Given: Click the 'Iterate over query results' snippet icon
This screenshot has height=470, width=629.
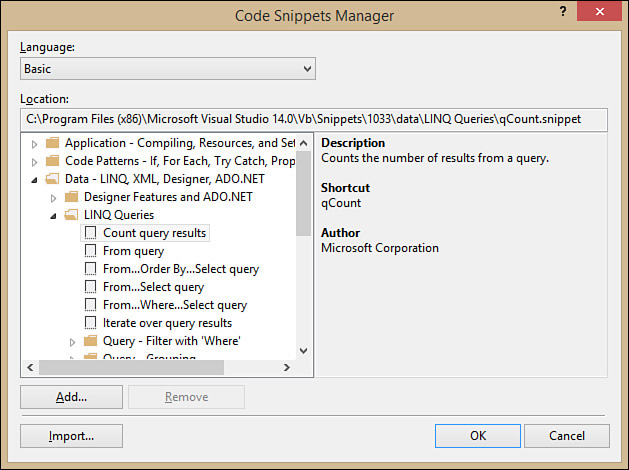Looking at the screenshot, I should [91, 323].
